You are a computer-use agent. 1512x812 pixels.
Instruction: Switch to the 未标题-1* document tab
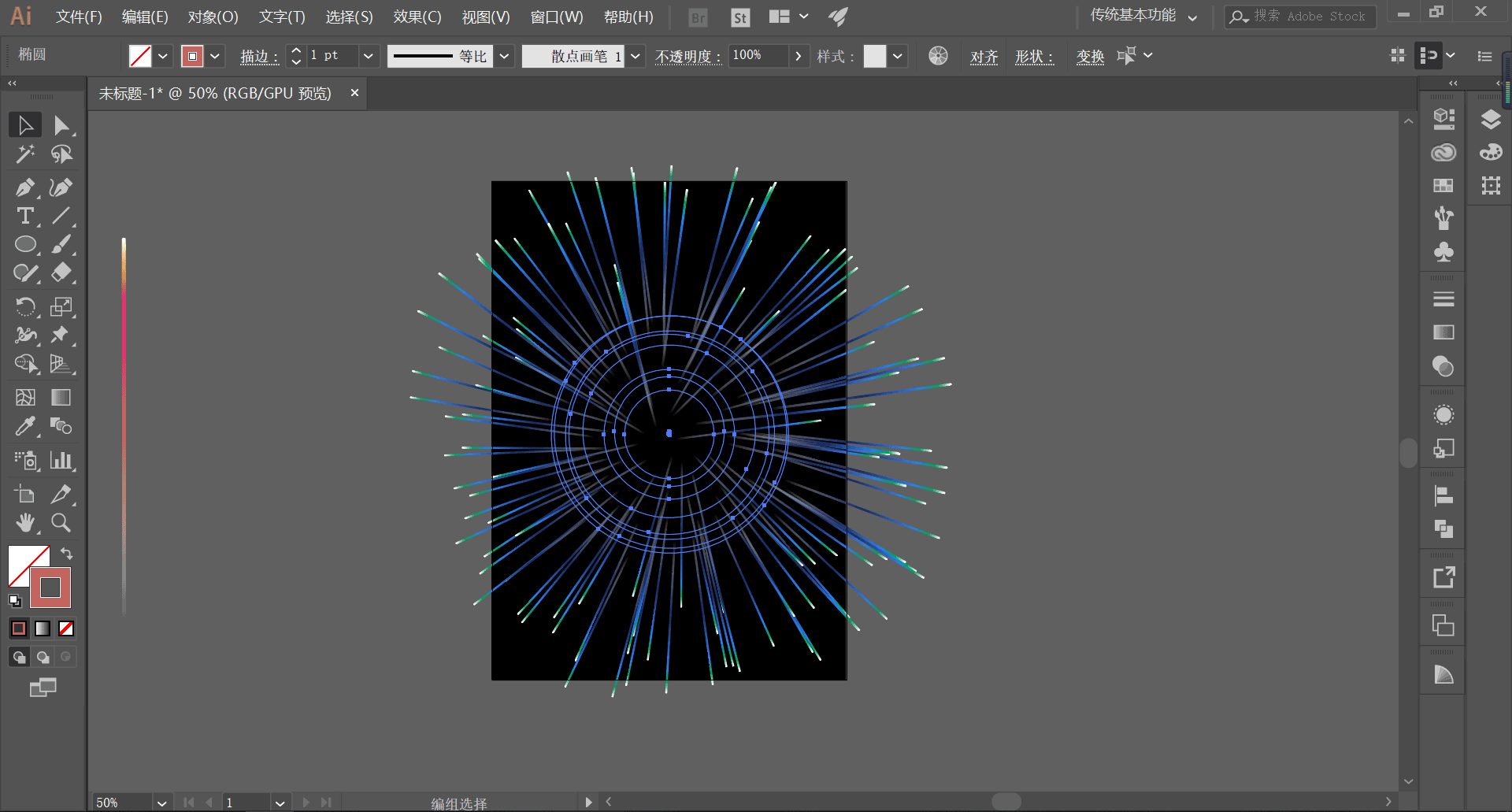click(215, 94)
